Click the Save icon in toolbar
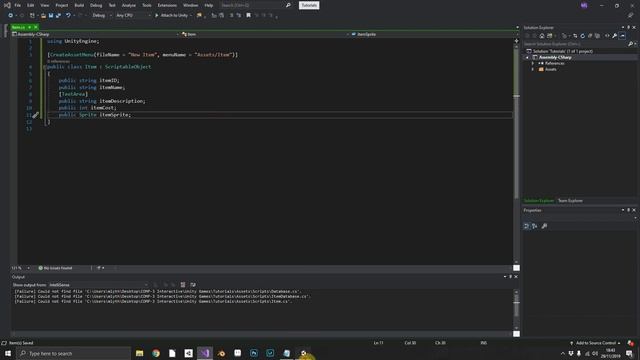The height and width of the screenshot is (360, 640). (51, 16)
